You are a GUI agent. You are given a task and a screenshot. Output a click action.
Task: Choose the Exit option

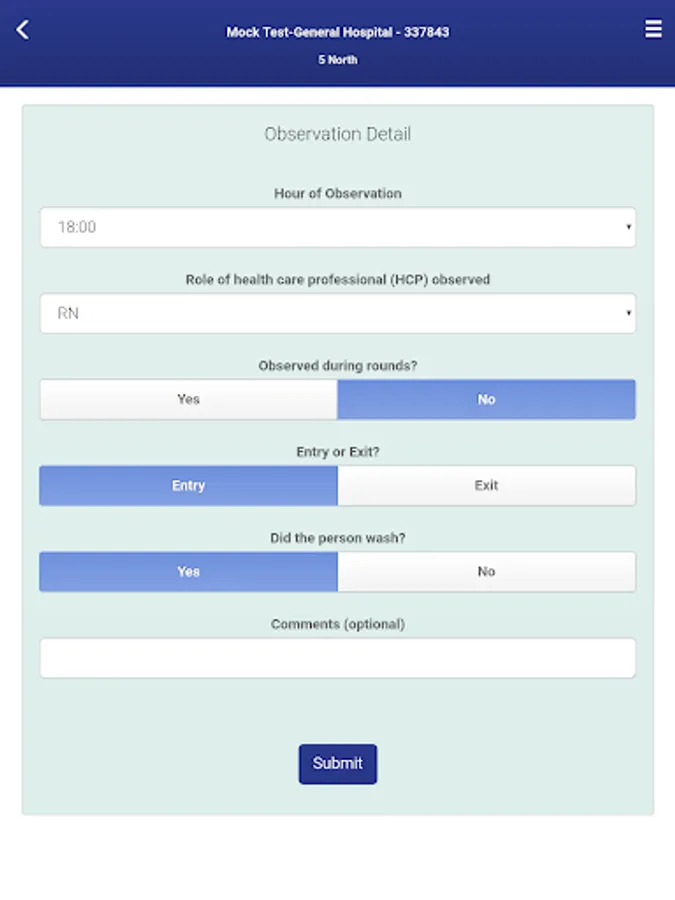(x=486, y=485)
